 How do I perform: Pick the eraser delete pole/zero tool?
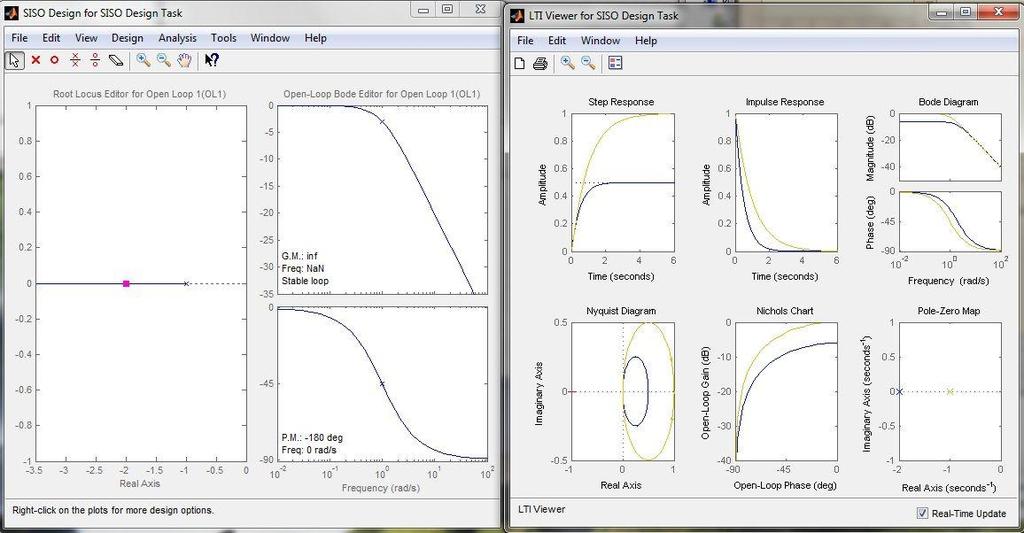116,60
